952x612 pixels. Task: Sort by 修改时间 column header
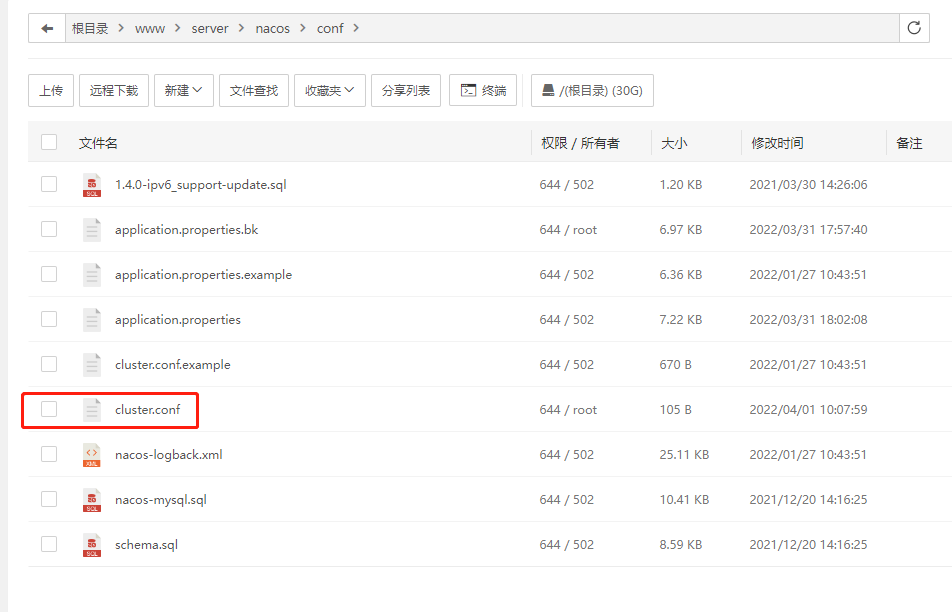tap(777, 143)
